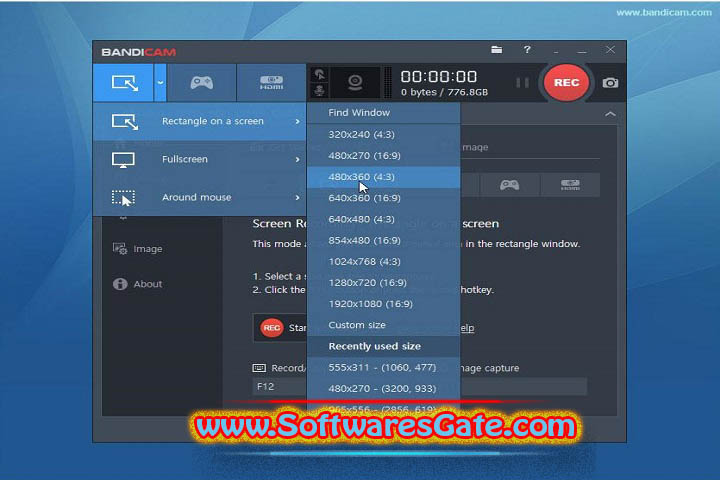Click the BANDICAM logo in title bar
This screenshot has width=720, height=480.
[139, 52]
